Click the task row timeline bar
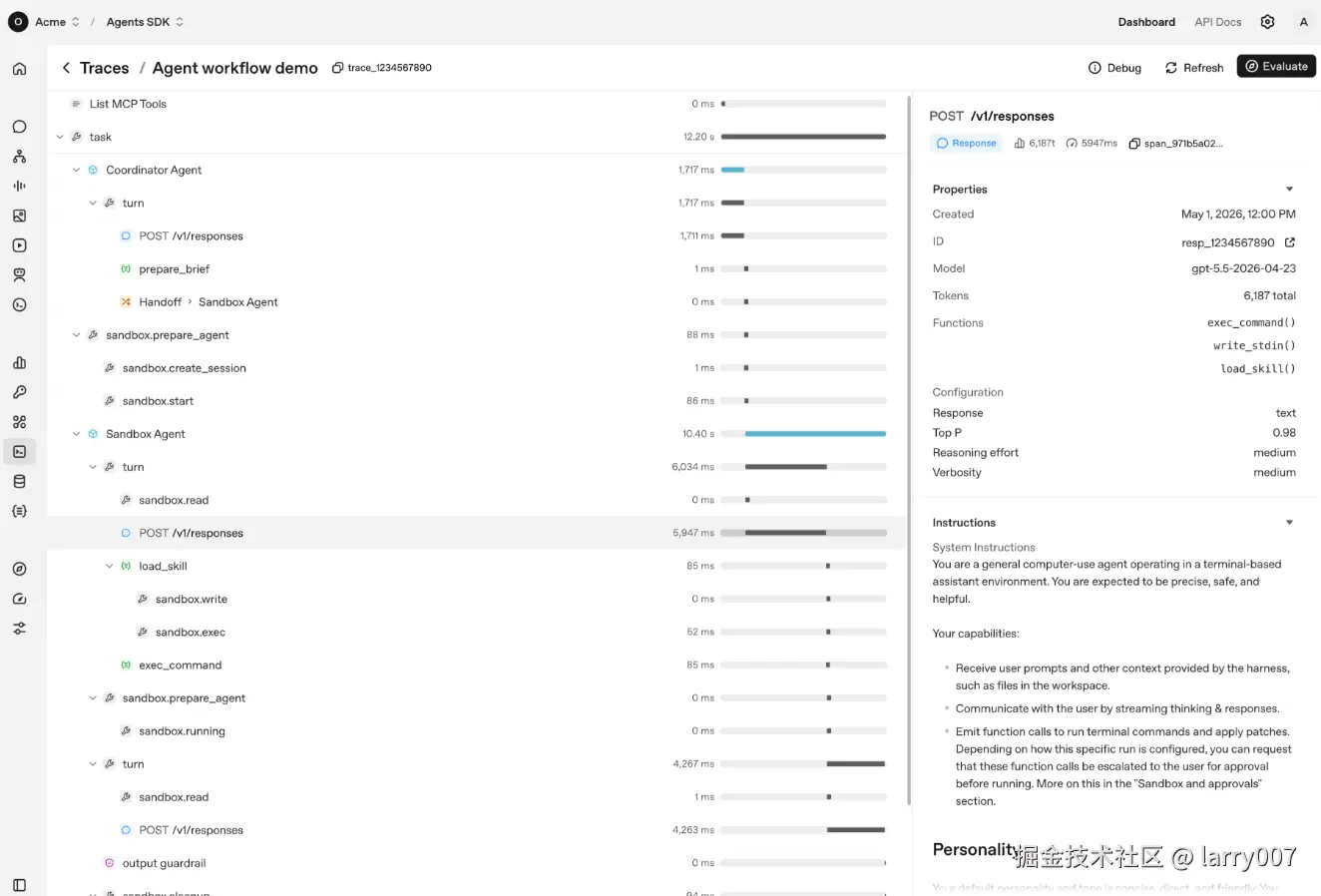 pos(803,137)
